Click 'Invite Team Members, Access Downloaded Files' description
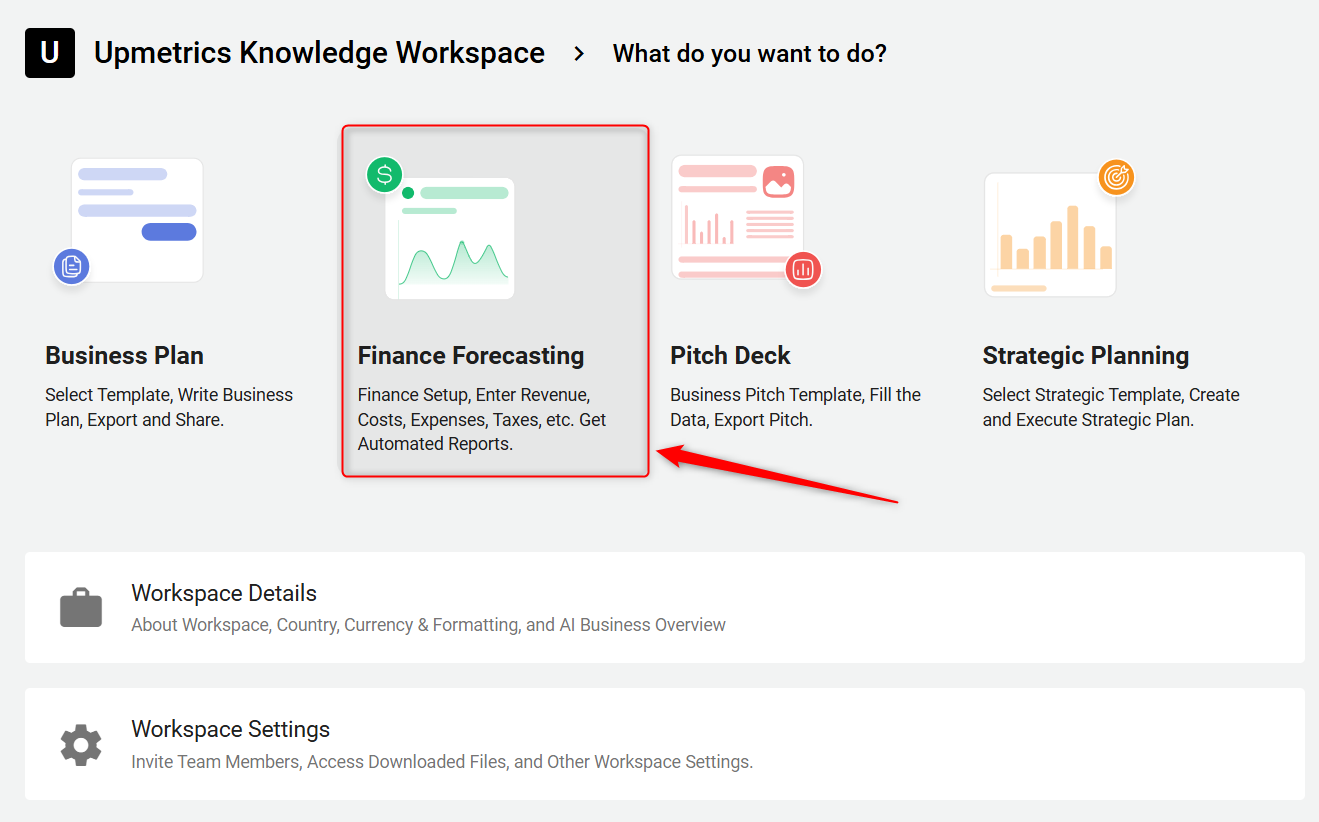 (x=442, y=762)
